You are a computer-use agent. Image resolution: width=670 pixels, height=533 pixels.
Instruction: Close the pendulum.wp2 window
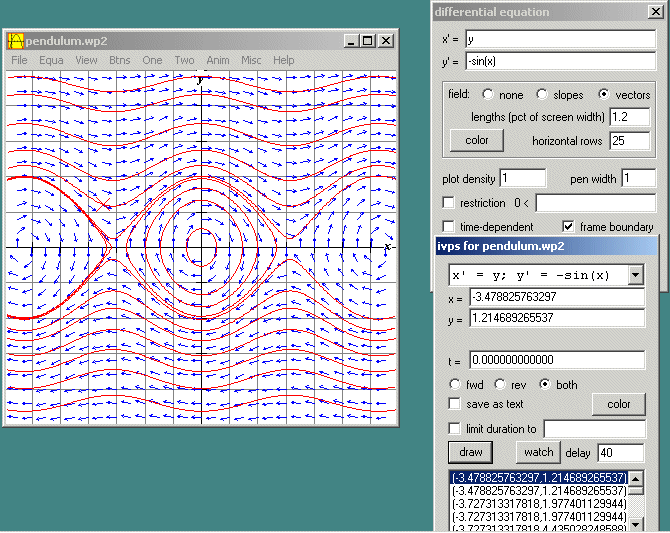[386, 41]
